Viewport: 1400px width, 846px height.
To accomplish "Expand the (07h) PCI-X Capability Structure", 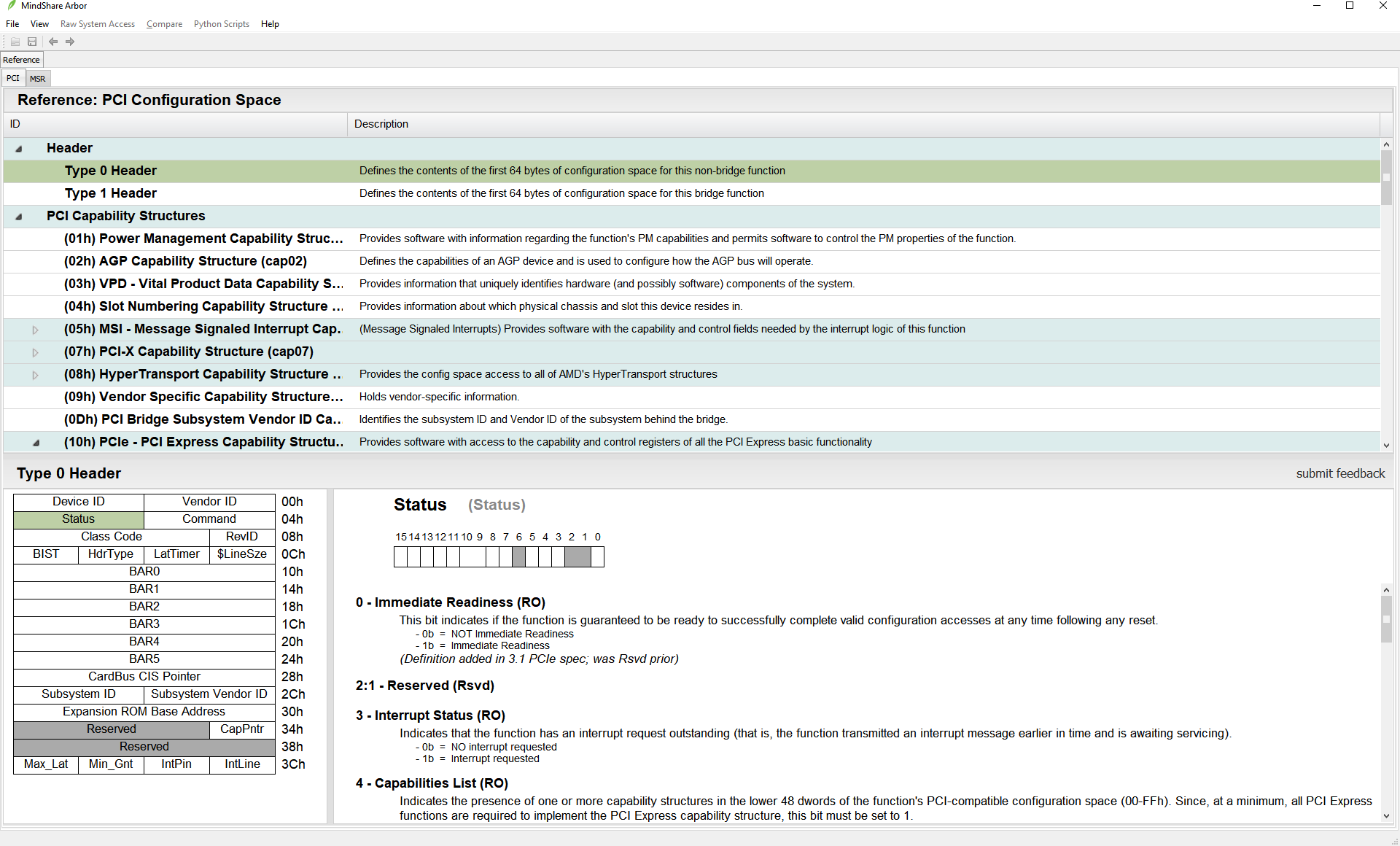I will click(35, 352).
